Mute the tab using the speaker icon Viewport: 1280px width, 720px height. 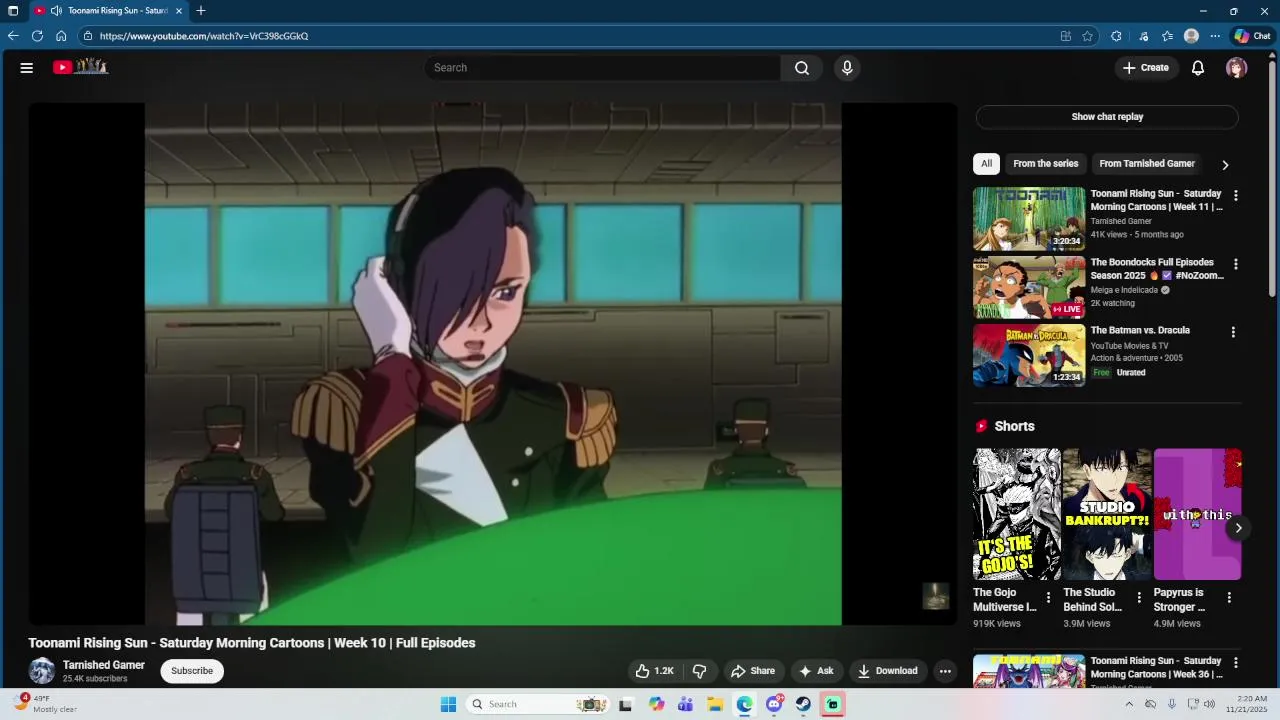[56, 11]
